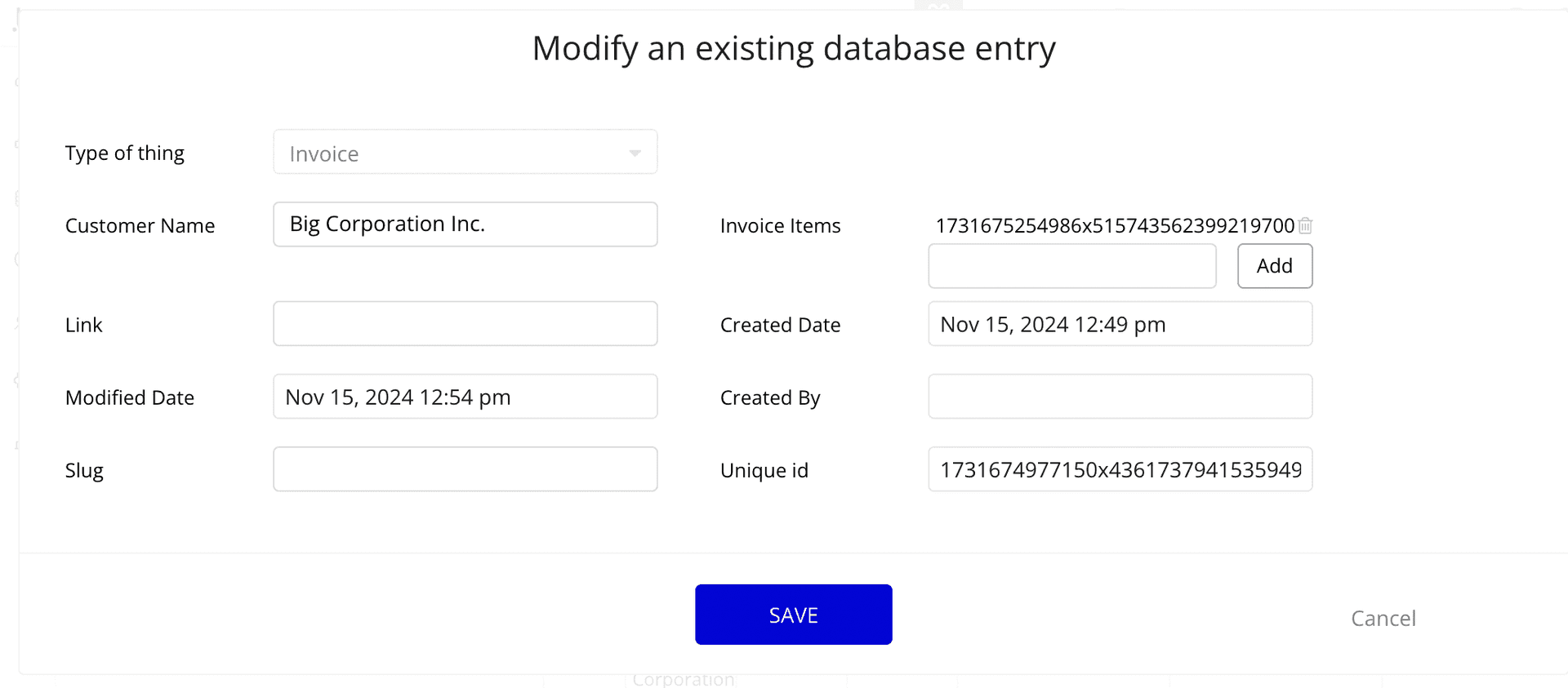Click the Unique id field
This screenshot has height=688, width=1568.
click(1120, 469)
